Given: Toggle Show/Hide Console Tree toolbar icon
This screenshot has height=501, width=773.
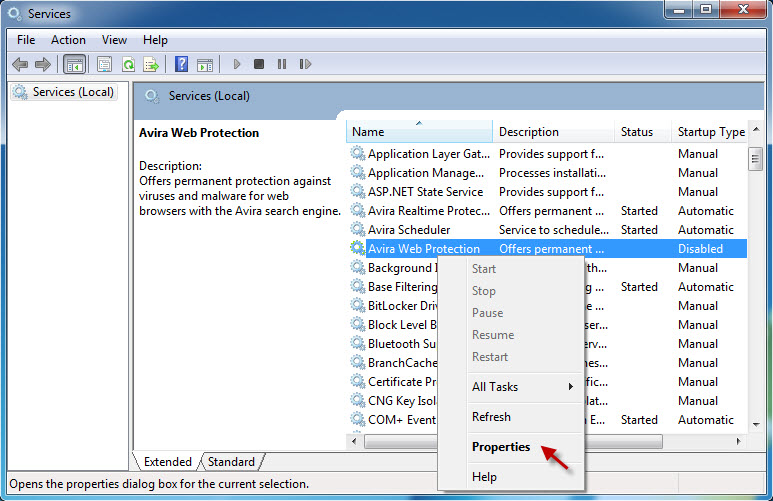Looking at the screenshot, I should (x=74, y=64).
